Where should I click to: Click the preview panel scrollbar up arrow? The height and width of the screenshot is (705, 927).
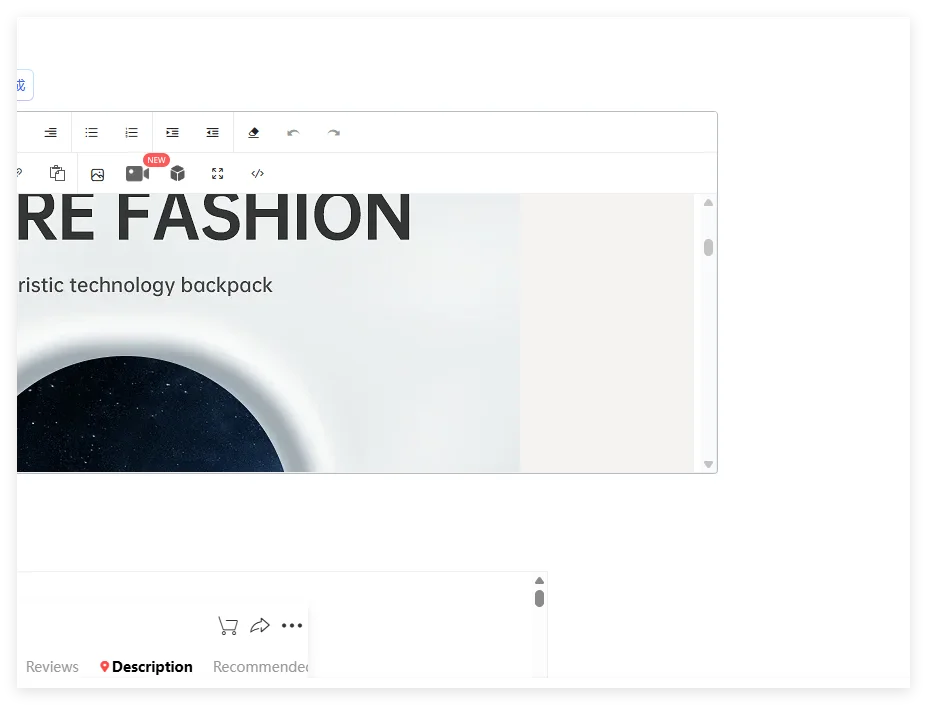point(539,581)
